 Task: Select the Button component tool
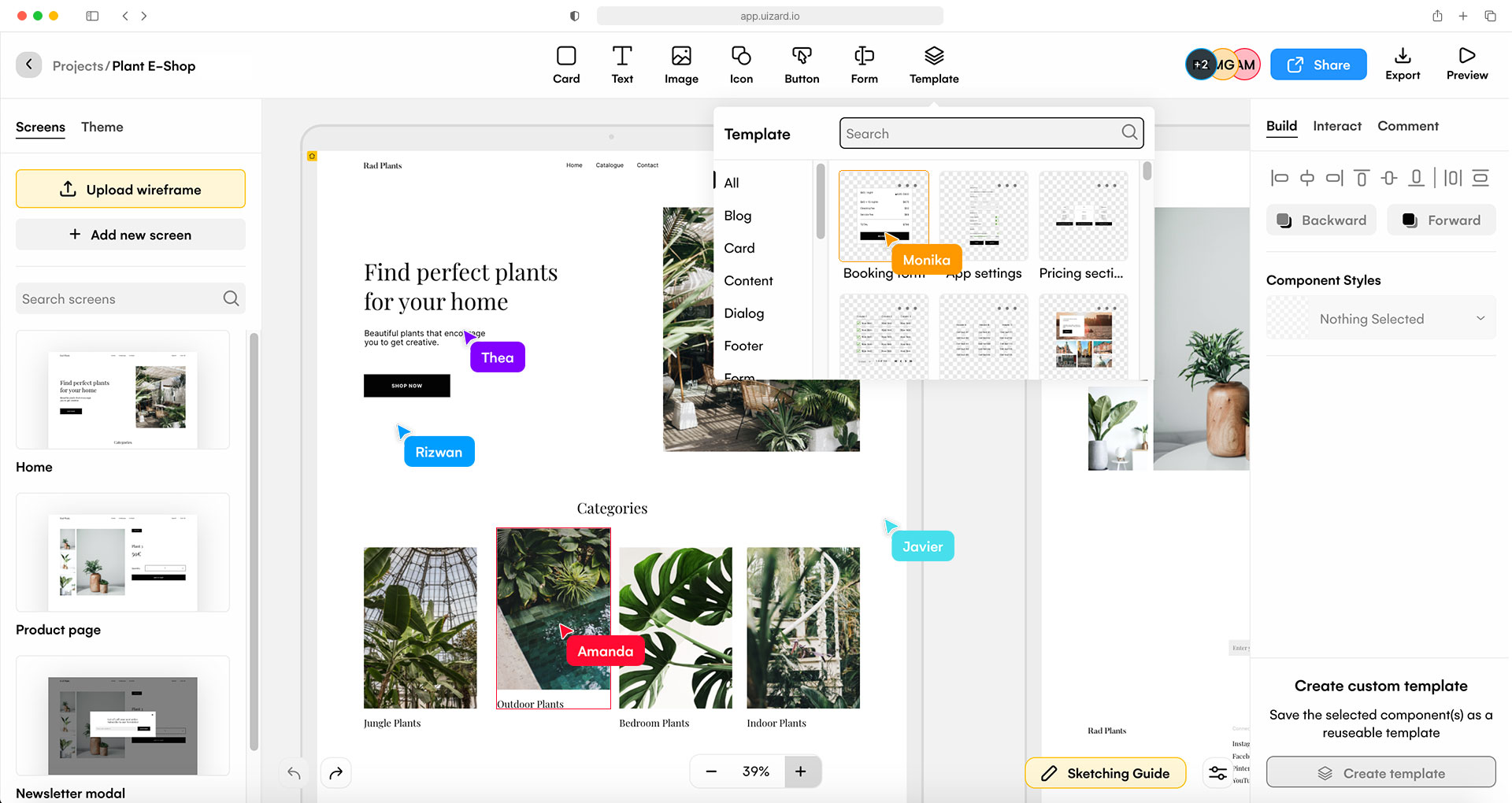tap(801, 64)
